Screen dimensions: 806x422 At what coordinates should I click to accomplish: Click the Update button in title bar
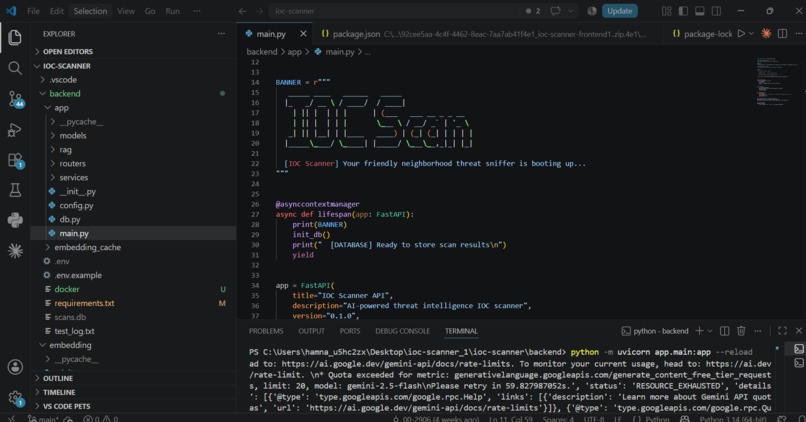tap(619, 11)
